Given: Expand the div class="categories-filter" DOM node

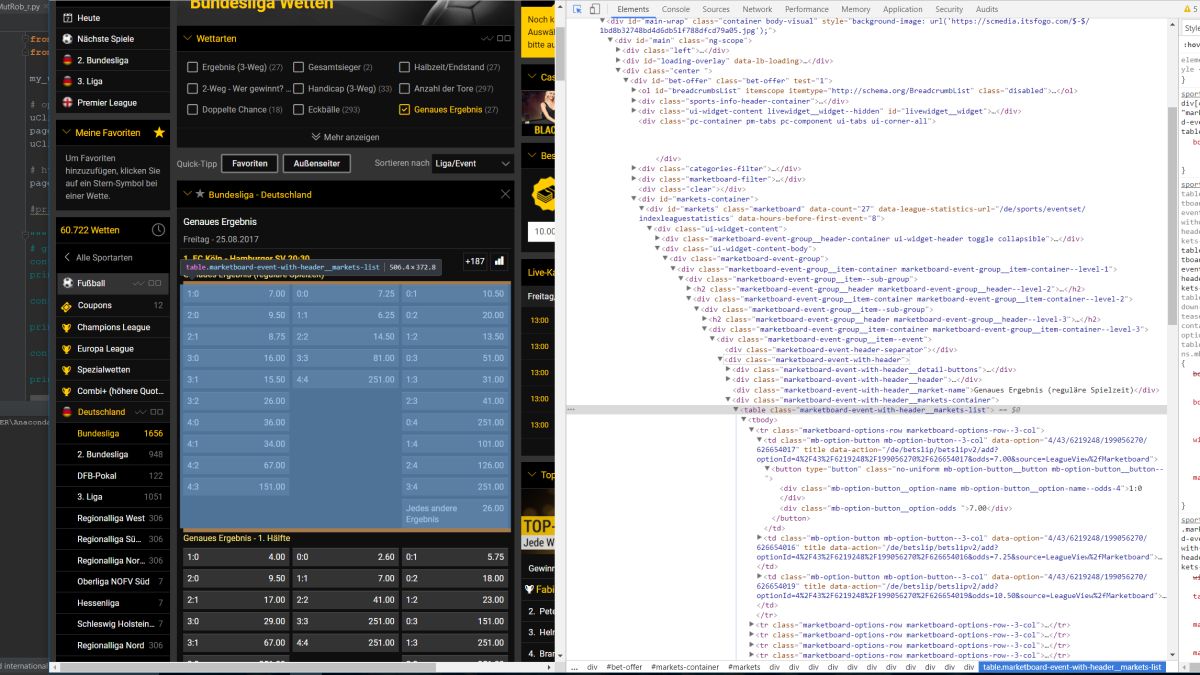Looking at the screenshot, I should [636, 169].
